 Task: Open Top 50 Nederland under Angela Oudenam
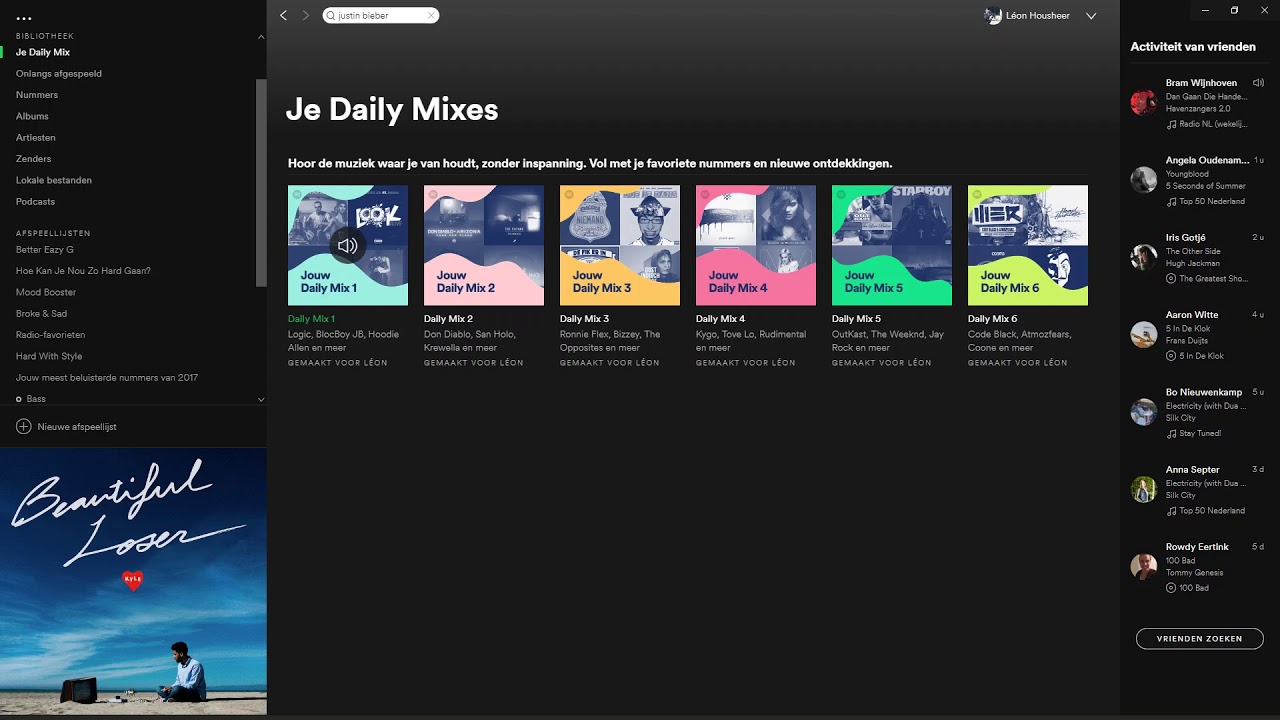(1212, 201)
